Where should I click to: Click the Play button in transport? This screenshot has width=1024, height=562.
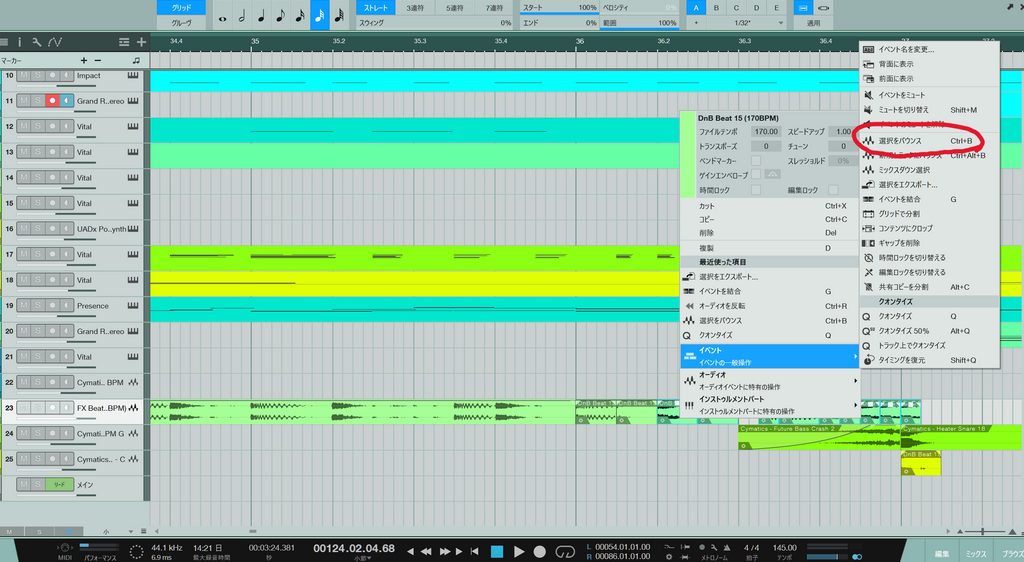click(519, 552)
